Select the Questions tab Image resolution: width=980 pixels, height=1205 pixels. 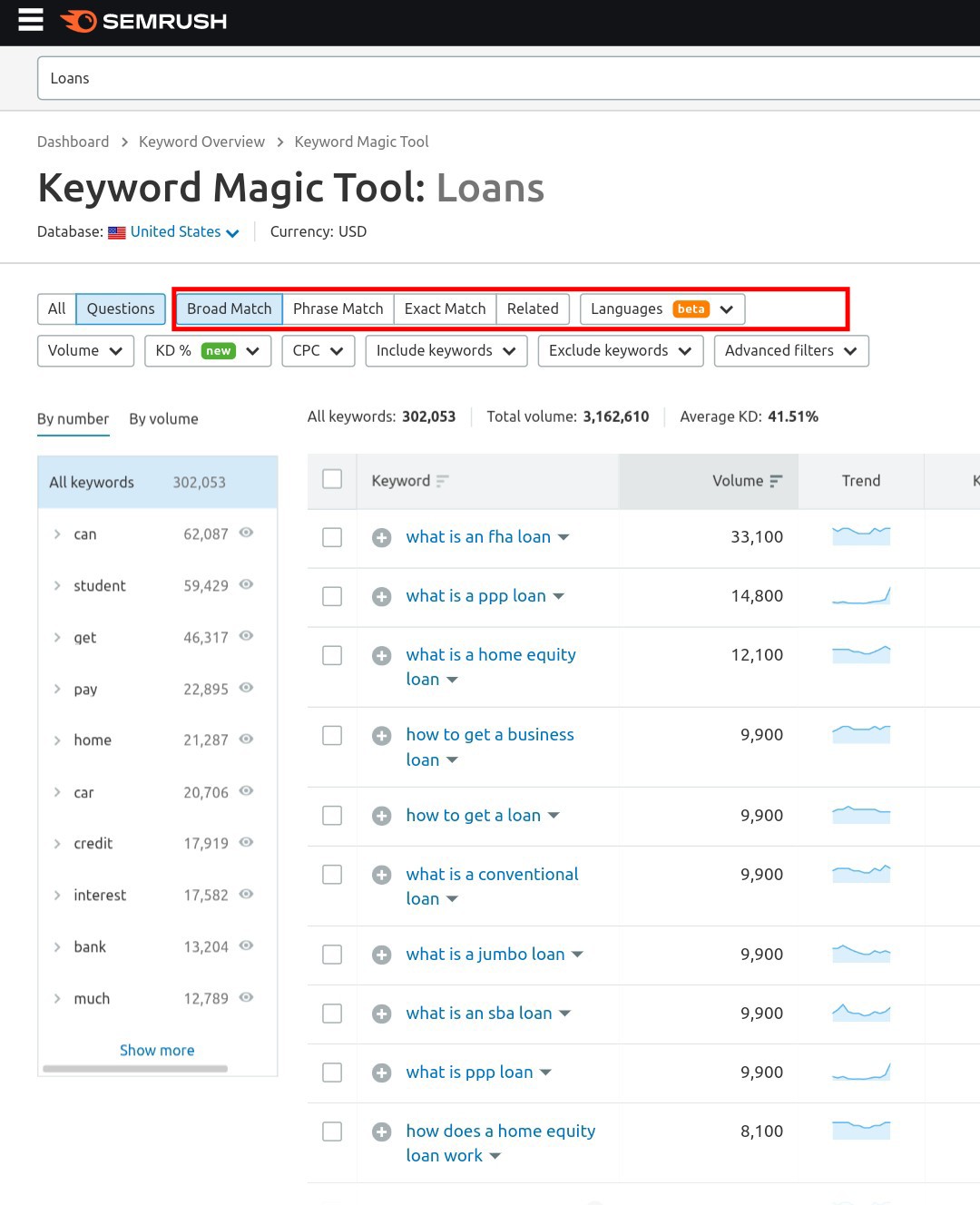tap(121, 309)
